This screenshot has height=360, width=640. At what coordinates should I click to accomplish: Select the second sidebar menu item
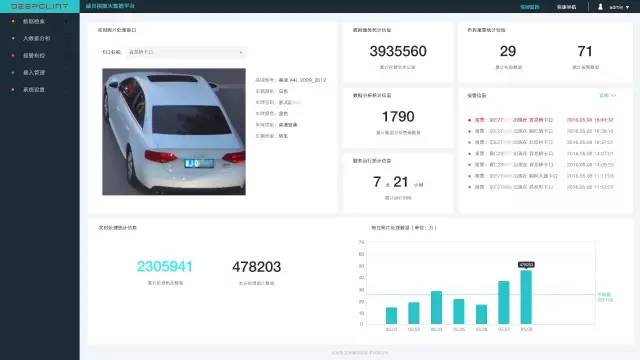pyautogui.click(x=36, y=38)
